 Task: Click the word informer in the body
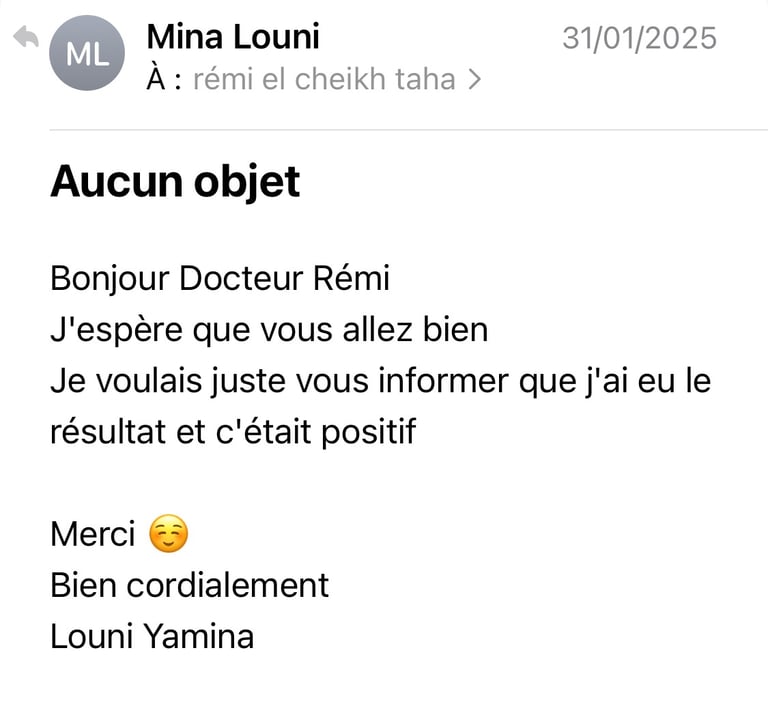click(x=444, y=381)
